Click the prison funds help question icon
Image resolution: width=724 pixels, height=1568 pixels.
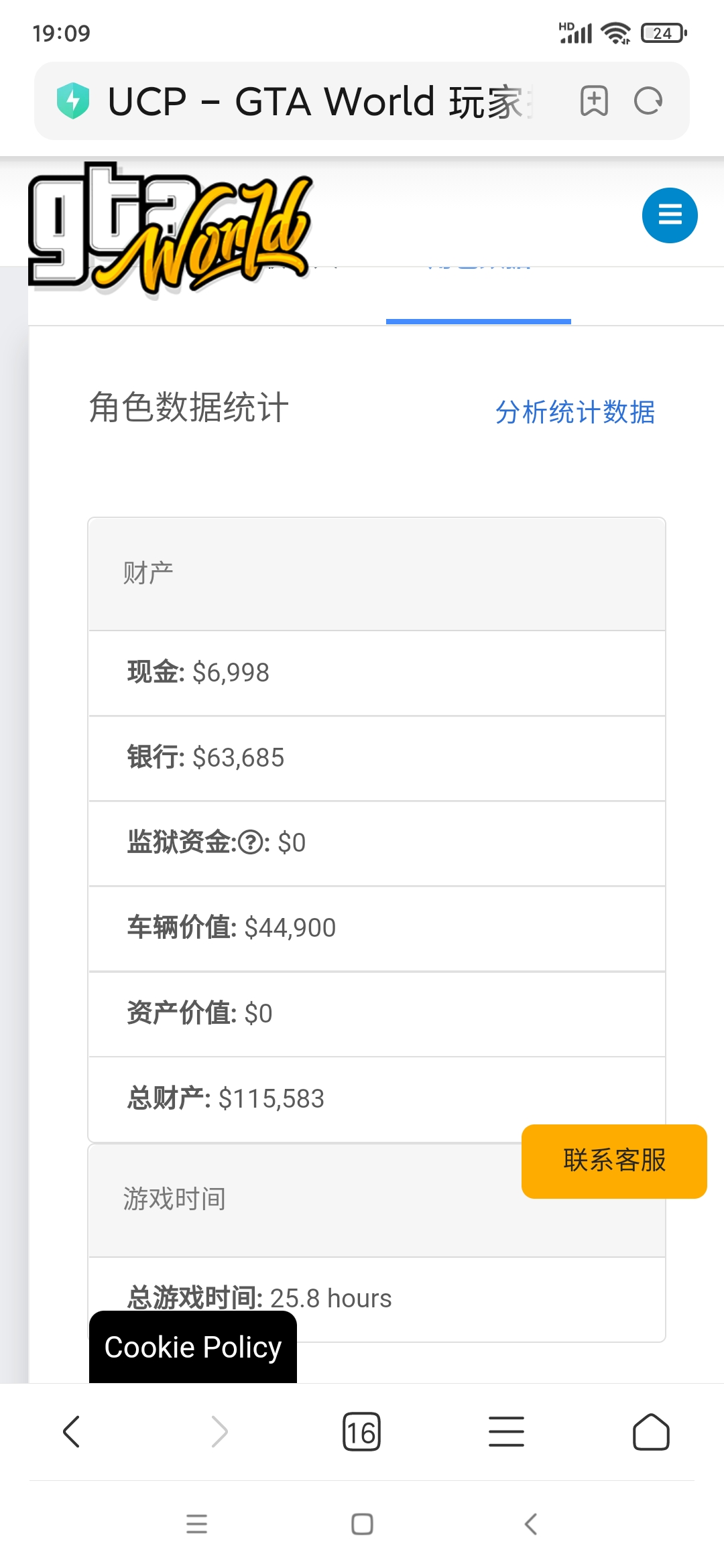[x=251, y=842]
